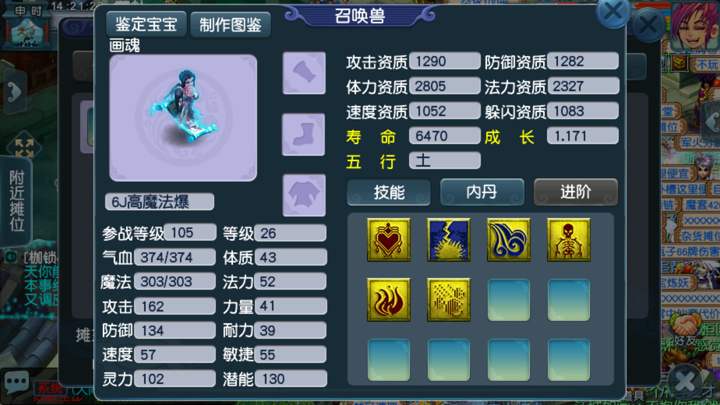720x405 pixels.
Task: Open the boot equipment slot
Action: click(304, 135)
